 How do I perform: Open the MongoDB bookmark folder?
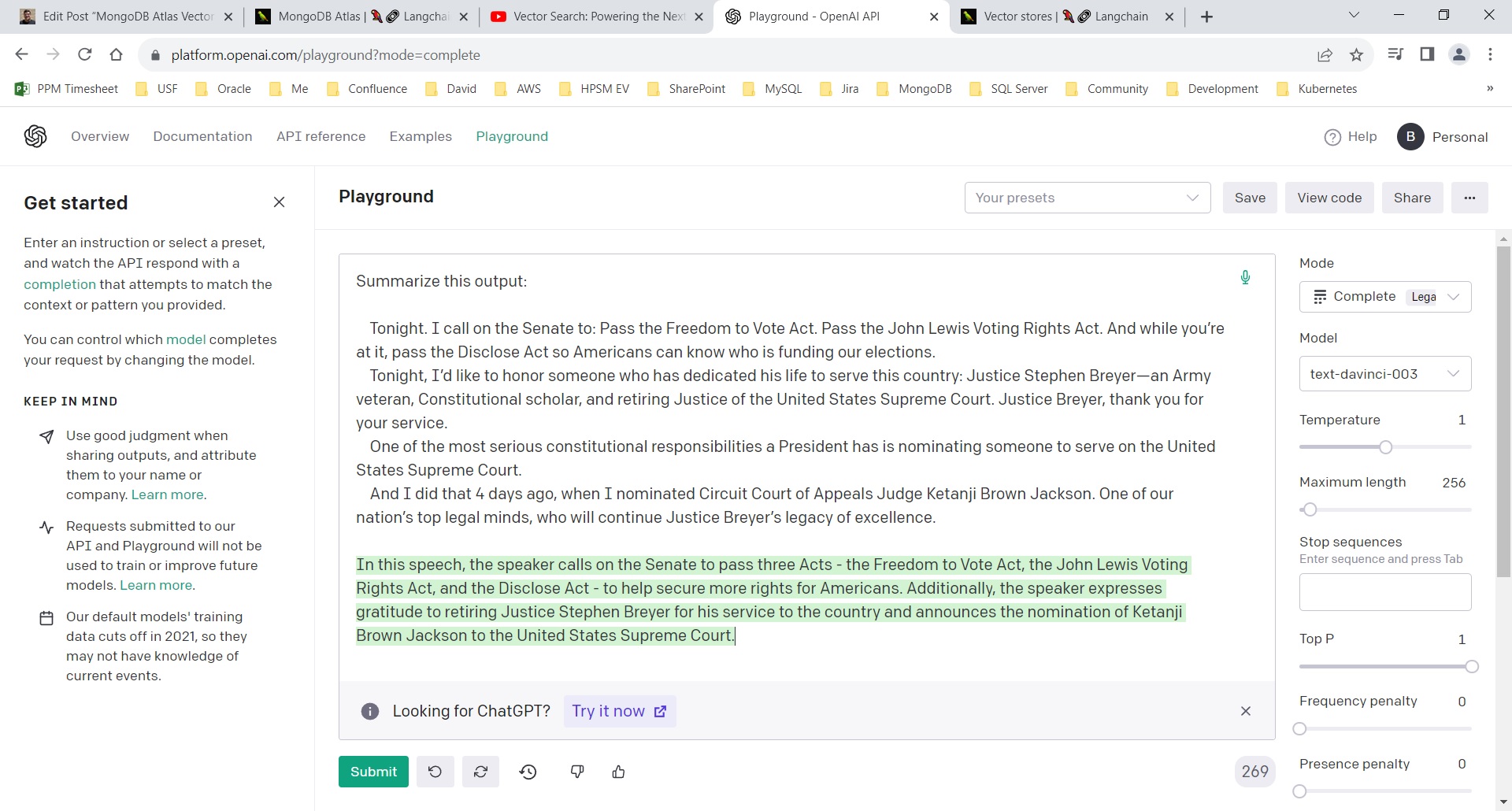pos(914,89)
